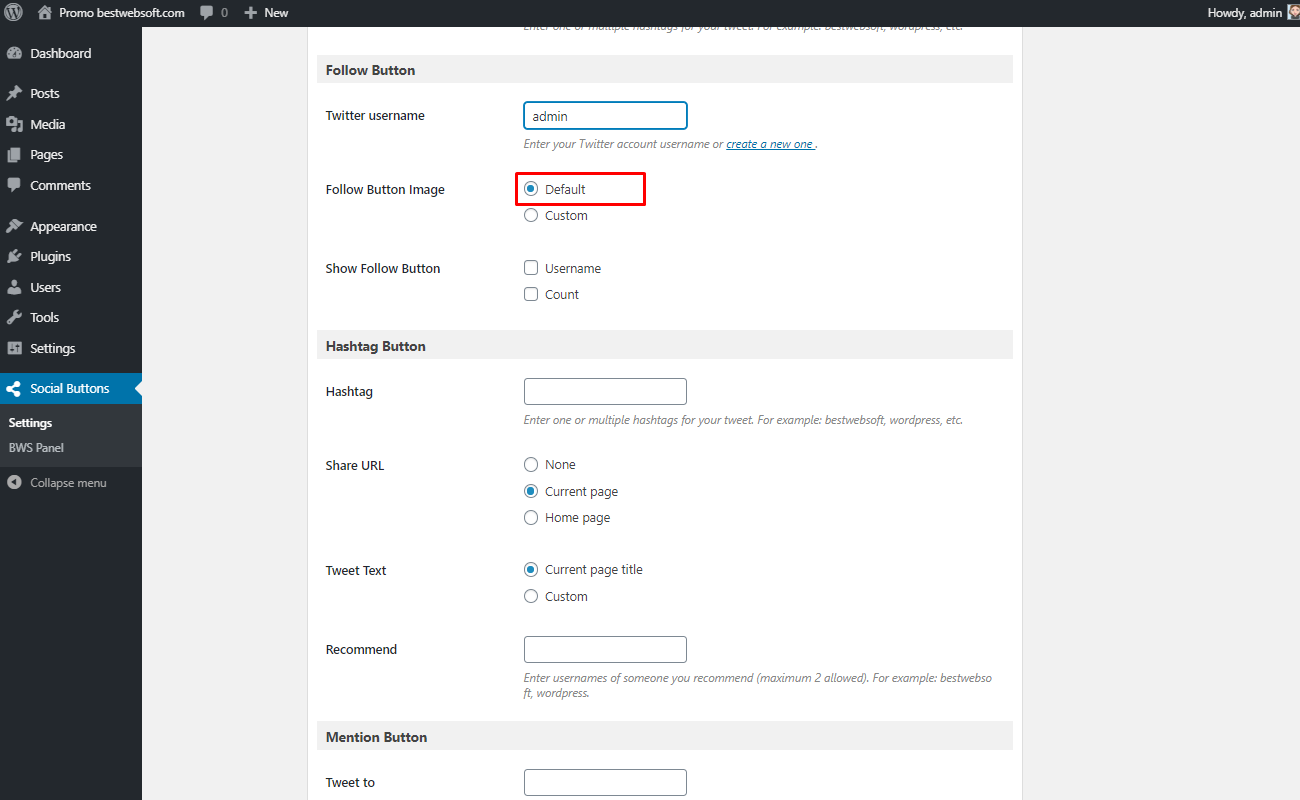1300x800 pixels.
Task: Click the Pages icon in sidebar
Action: 14,155
